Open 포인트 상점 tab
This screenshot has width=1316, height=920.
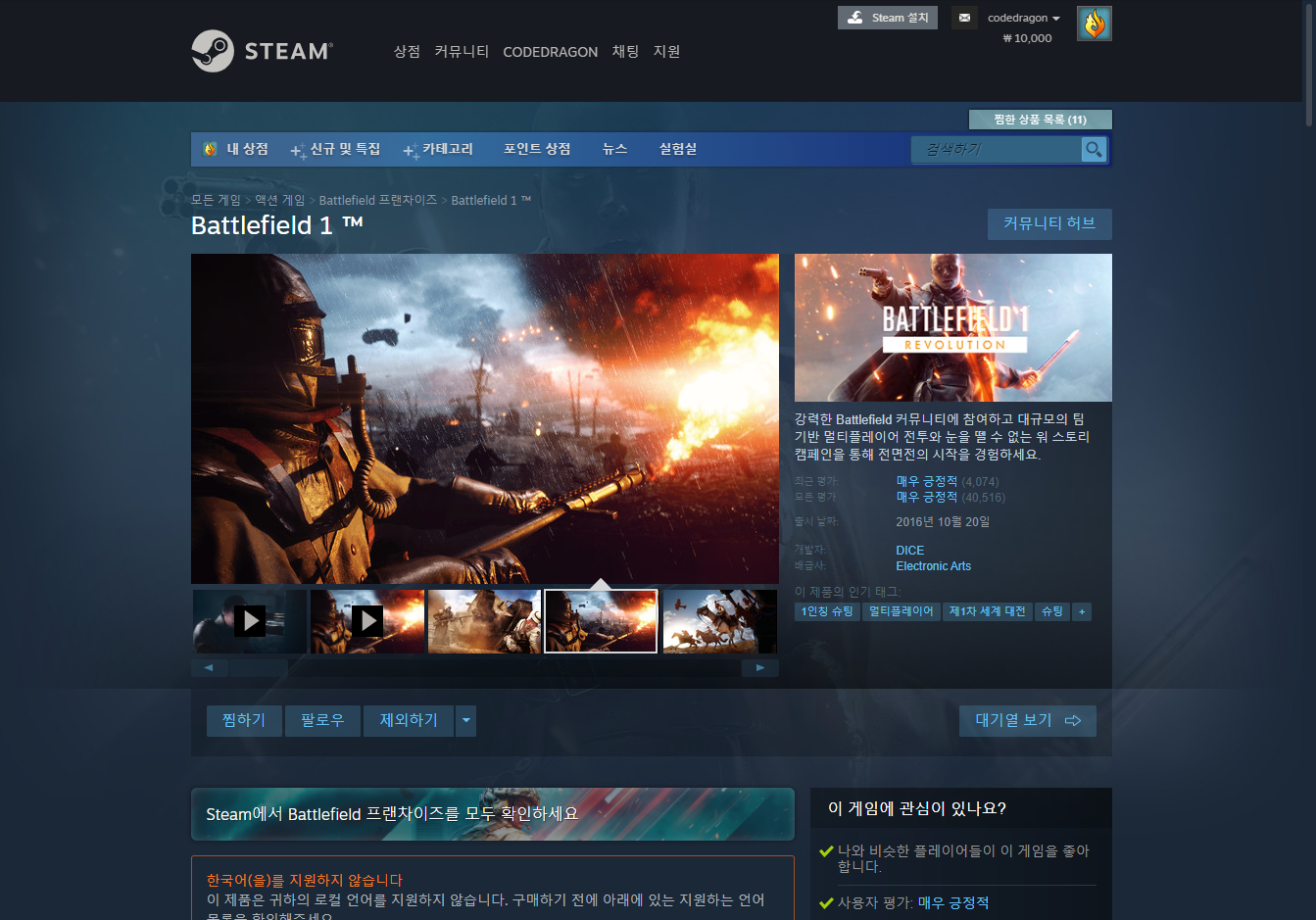[537, 149]
